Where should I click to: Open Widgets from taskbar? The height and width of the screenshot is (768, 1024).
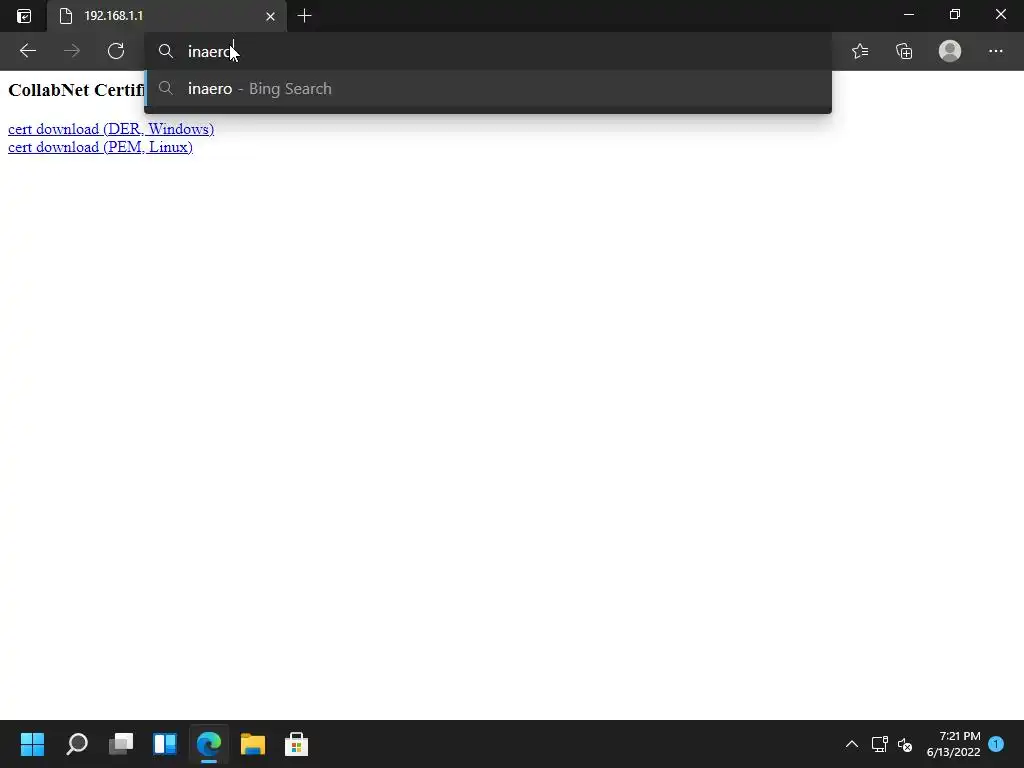pyautogui.click(x=165, y=744)
